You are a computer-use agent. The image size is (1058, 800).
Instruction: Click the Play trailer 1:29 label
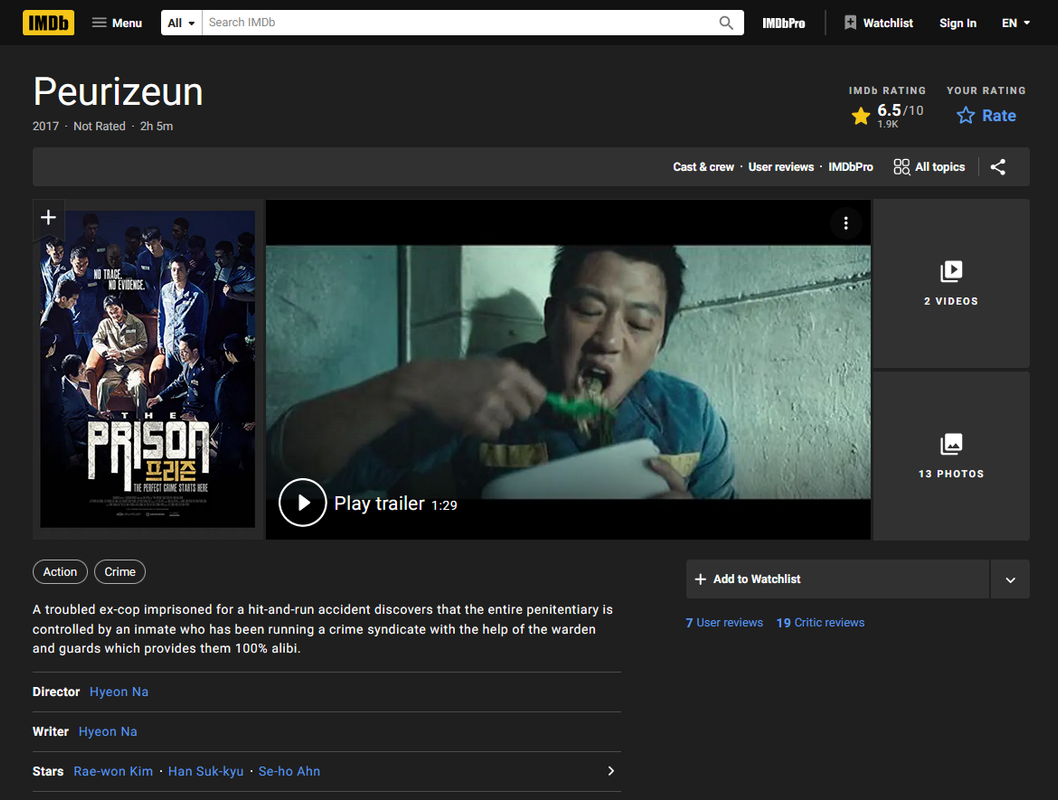coord(395,504)
